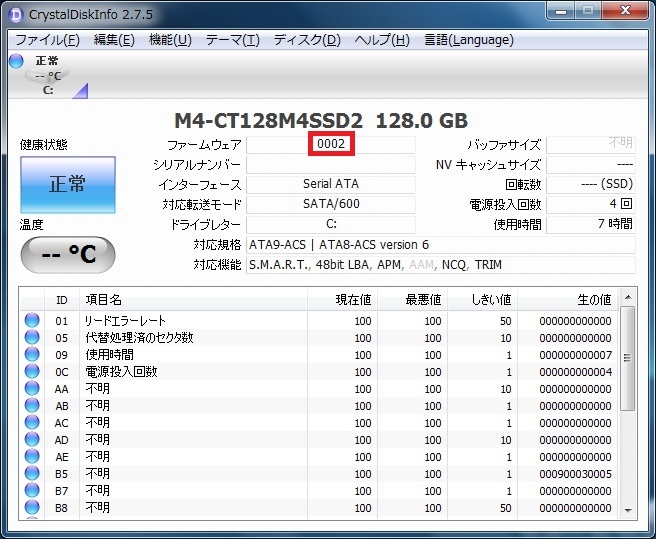The height and width of the screenshot is (539, 656).
Task: Open the ファイル(F) menu
Action: click(x=47, y=40)
